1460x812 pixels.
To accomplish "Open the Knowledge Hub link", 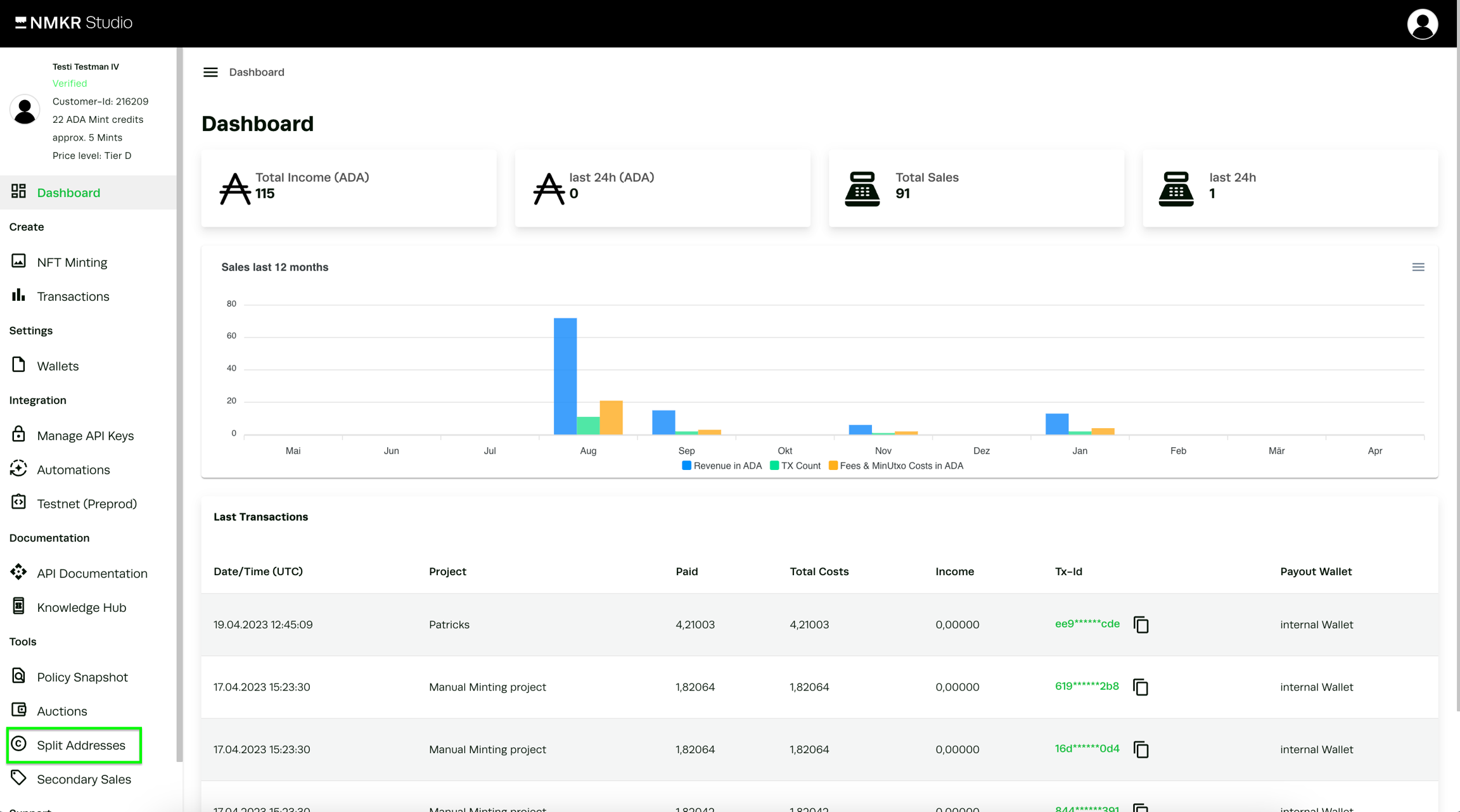I will click(81, 607).
